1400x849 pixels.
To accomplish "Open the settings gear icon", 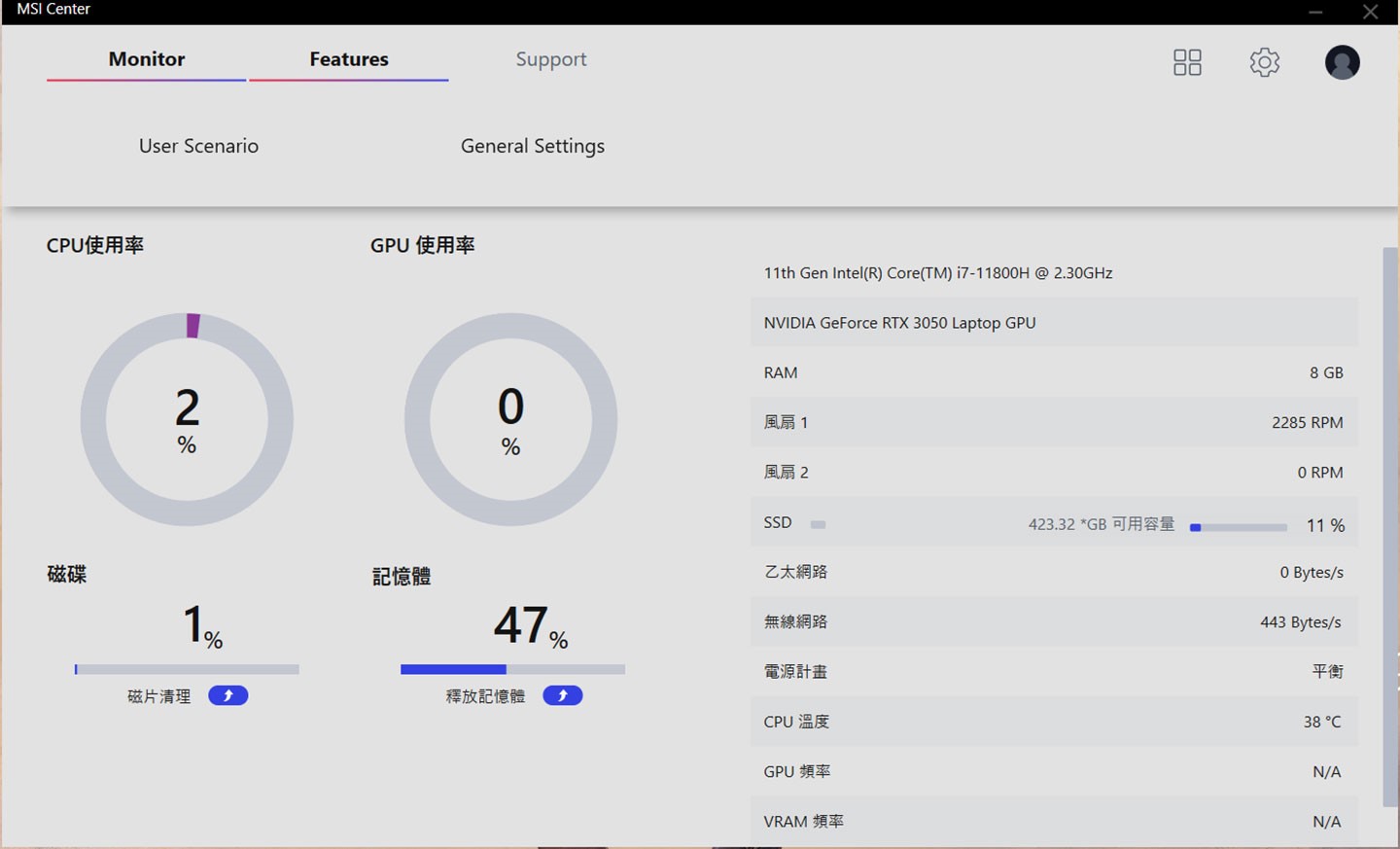I will [1264, 62].
